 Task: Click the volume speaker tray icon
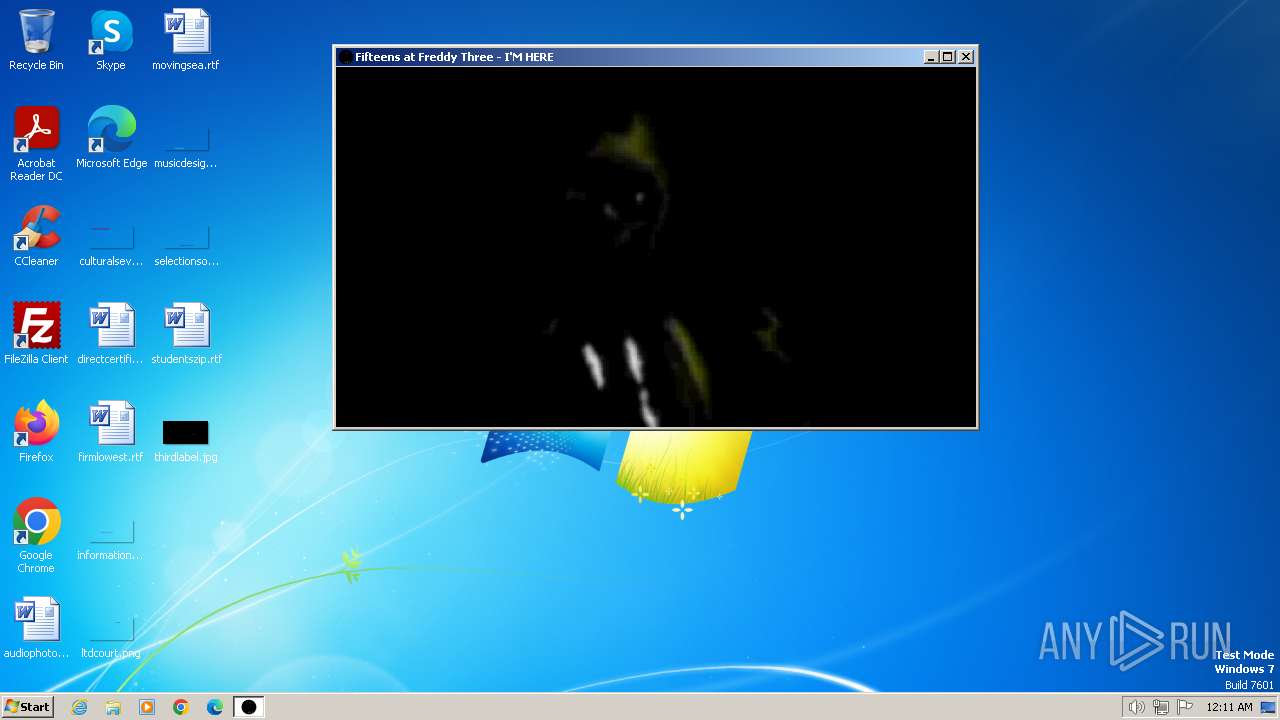1136,707
